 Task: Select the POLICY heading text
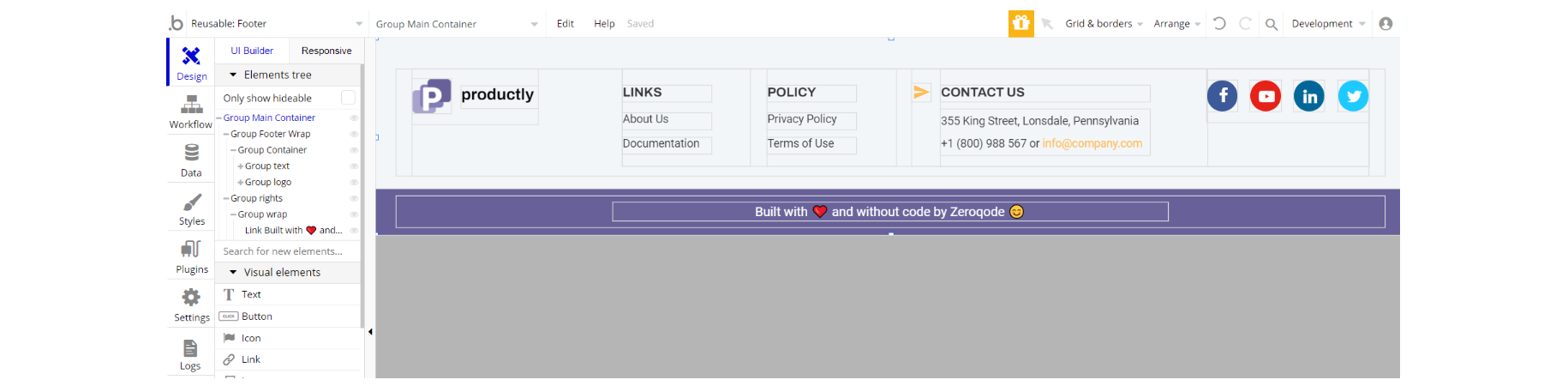(791, 92)
